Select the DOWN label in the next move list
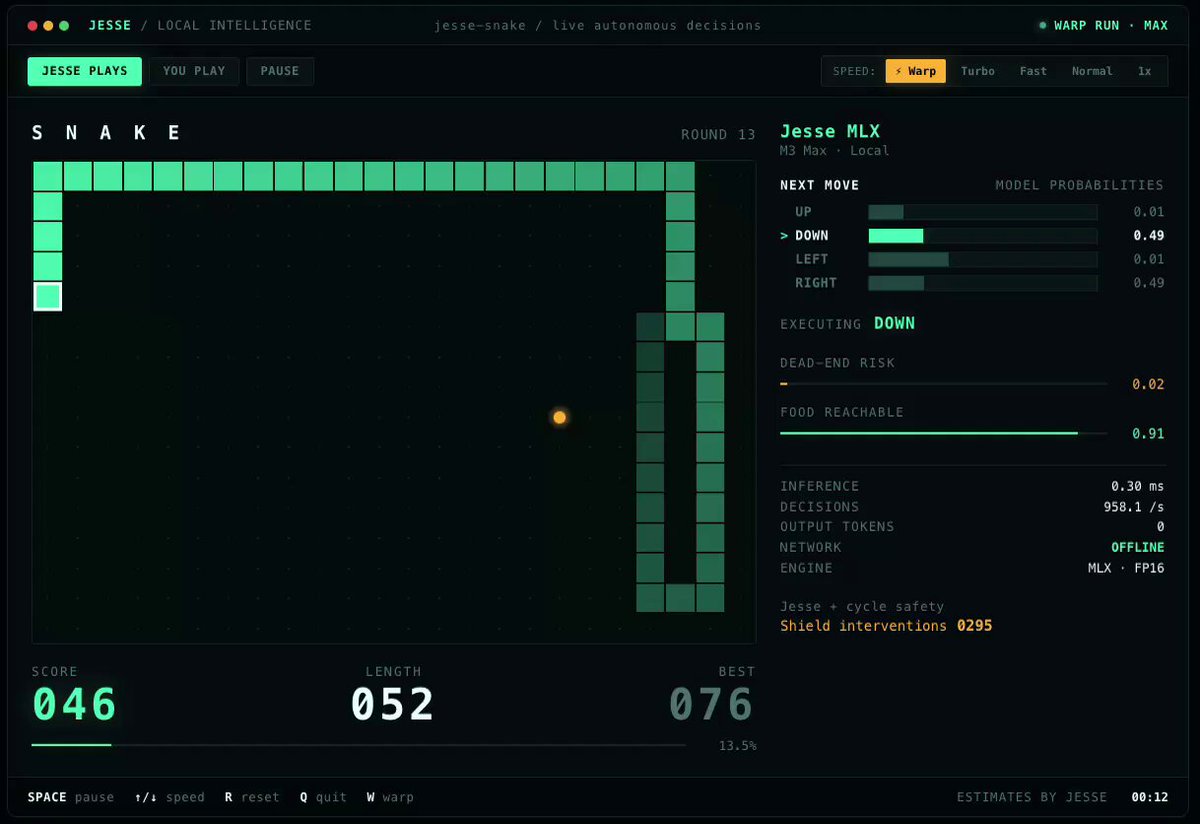The image size is (1200, 824). tap(811, 236)
